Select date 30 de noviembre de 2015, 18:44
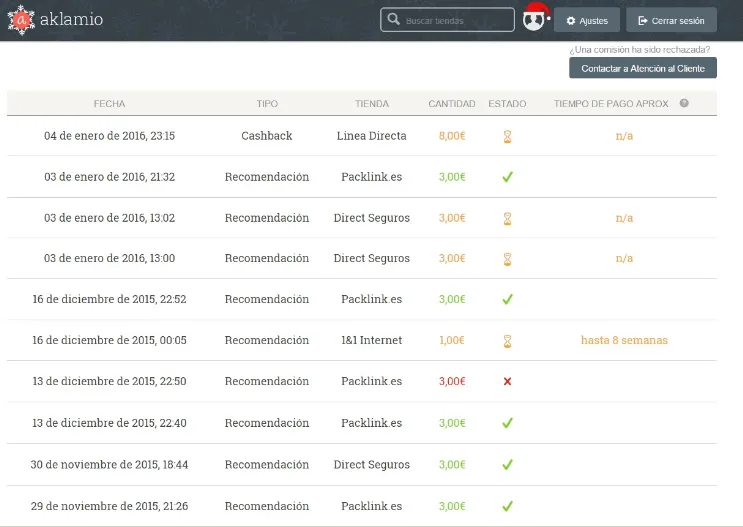Image resolution: width=743 pixels, height=527 pixels. point(109,464)
